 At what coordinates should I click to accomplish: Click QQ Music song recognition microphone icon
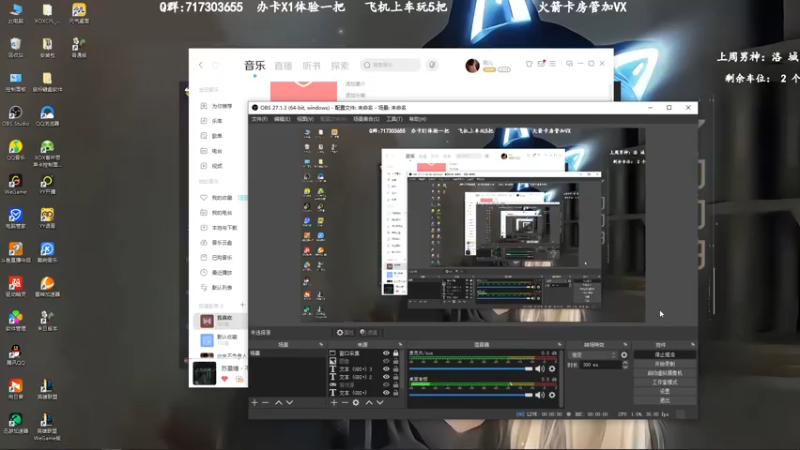tap(432, 65)
